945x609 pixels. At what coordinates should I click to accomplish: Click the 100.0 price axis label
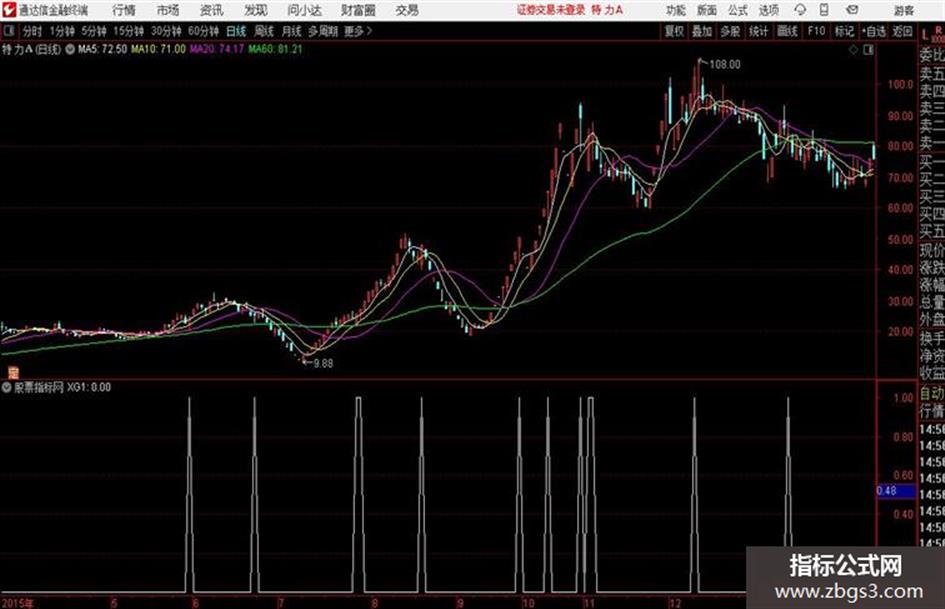[x=900, y=84]
